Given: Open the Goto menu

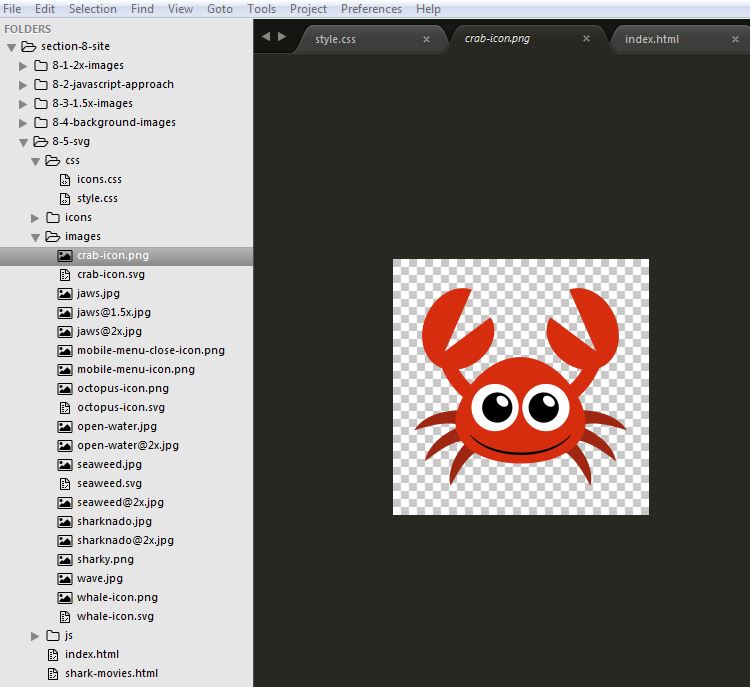Looking at the screenshot, I should click(219, 9).
